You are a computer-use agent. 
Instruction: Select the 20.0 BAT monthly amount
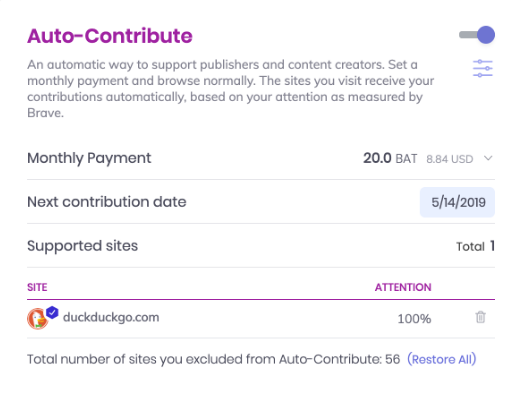[x=390, y=158]
